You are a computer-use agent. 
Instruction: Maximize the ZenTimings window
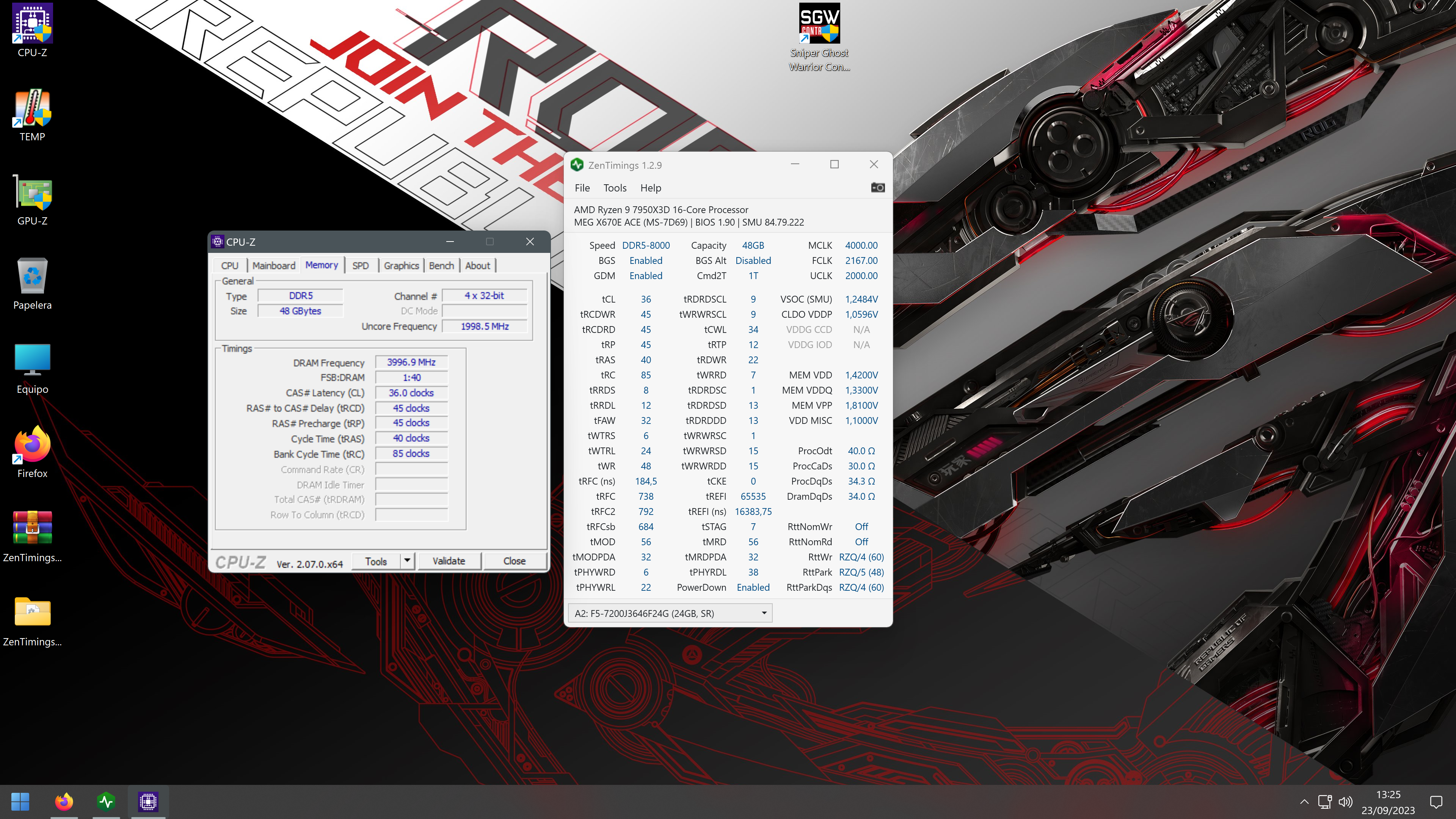coord(834,165)
